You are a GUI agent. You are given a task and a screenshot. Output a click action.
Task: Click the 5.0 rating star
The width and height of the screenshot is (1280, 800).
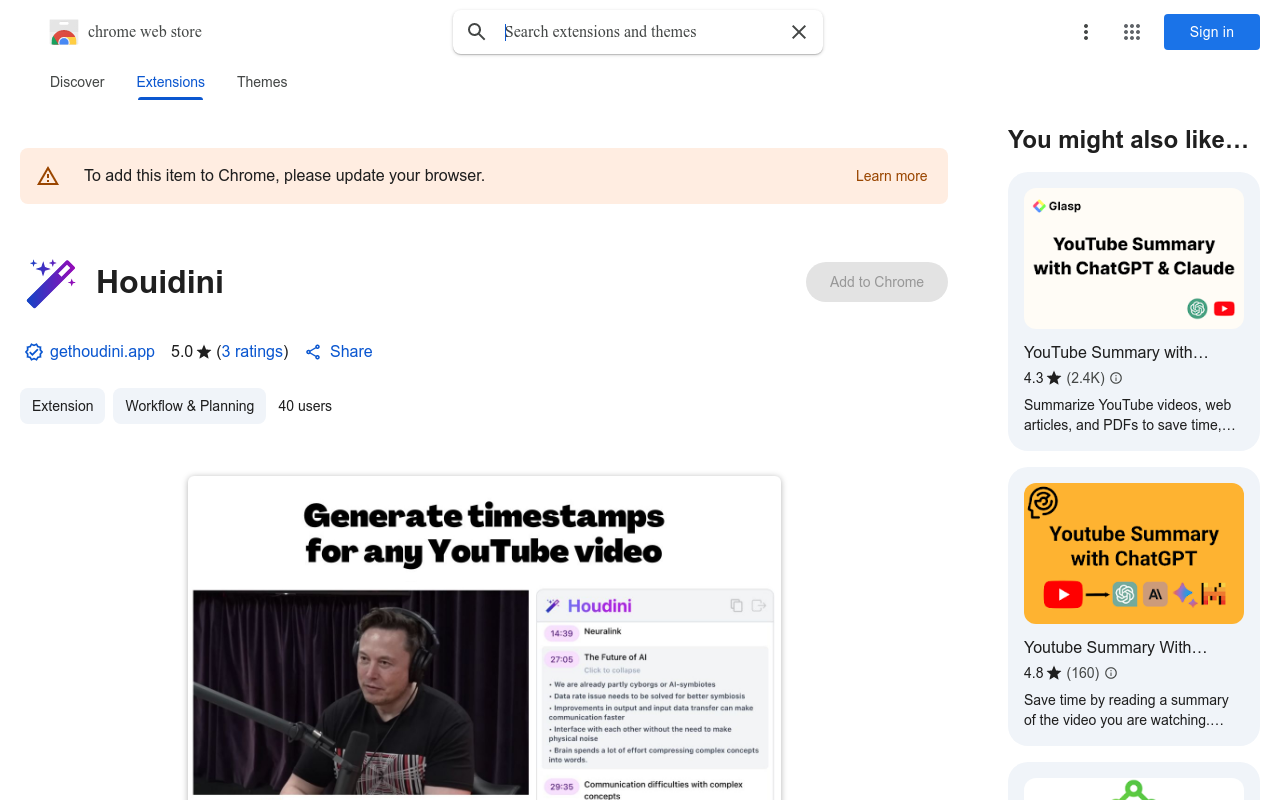tap(204, 352)
